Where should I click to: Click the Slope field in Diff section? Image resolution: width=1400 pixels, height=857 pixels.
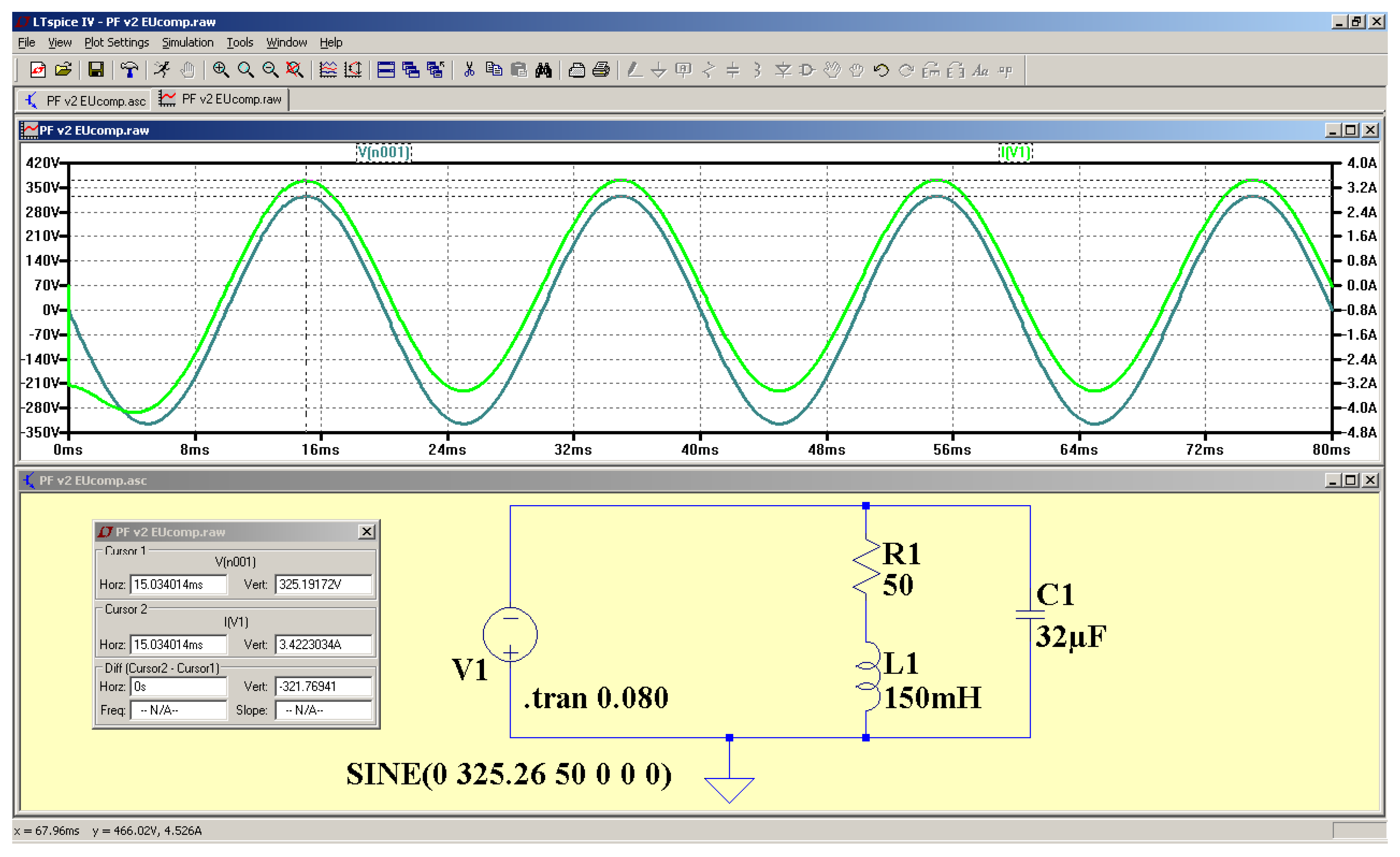[323, 710]
